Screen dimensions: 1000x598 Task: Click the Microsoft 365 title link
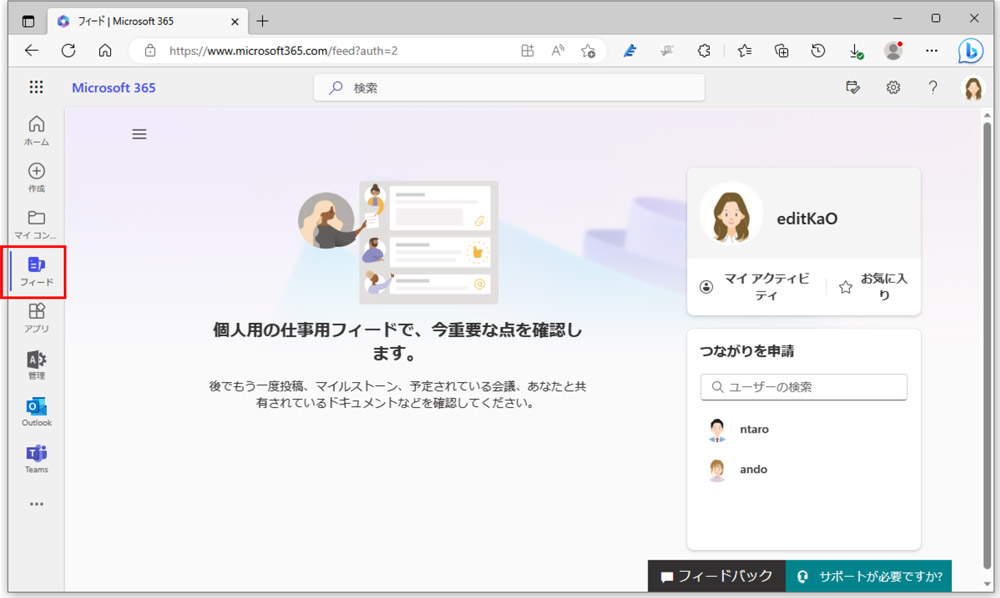click(x=114, y=88)
